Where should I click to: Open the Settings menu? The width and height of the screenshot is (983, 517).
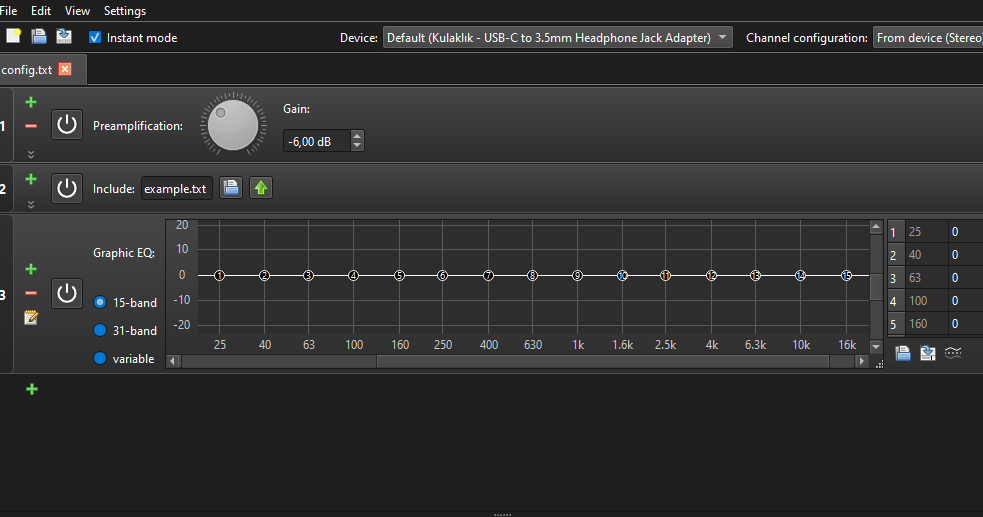pyautogui.click(x=125, y=11)
